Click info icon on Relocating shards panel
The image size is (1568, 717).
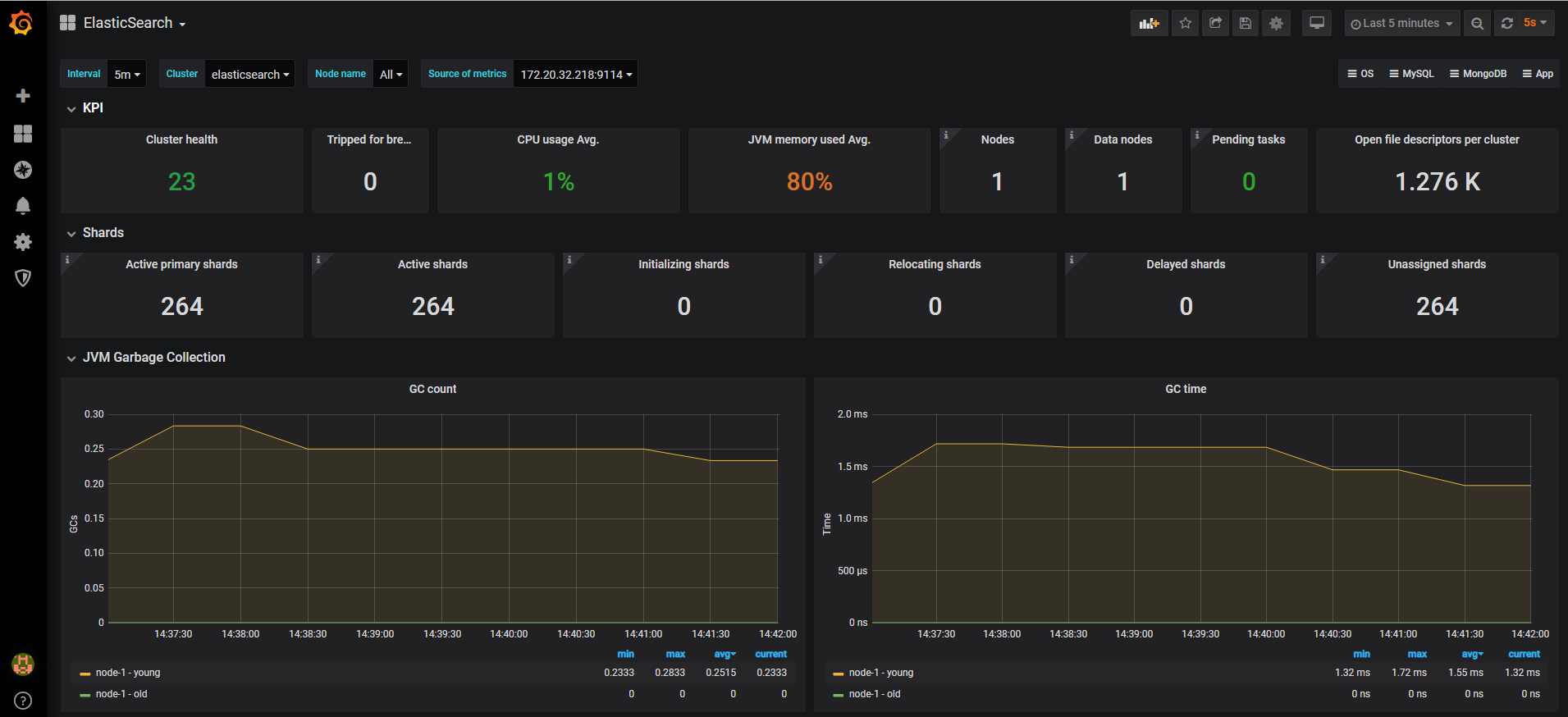coord(821,259)
